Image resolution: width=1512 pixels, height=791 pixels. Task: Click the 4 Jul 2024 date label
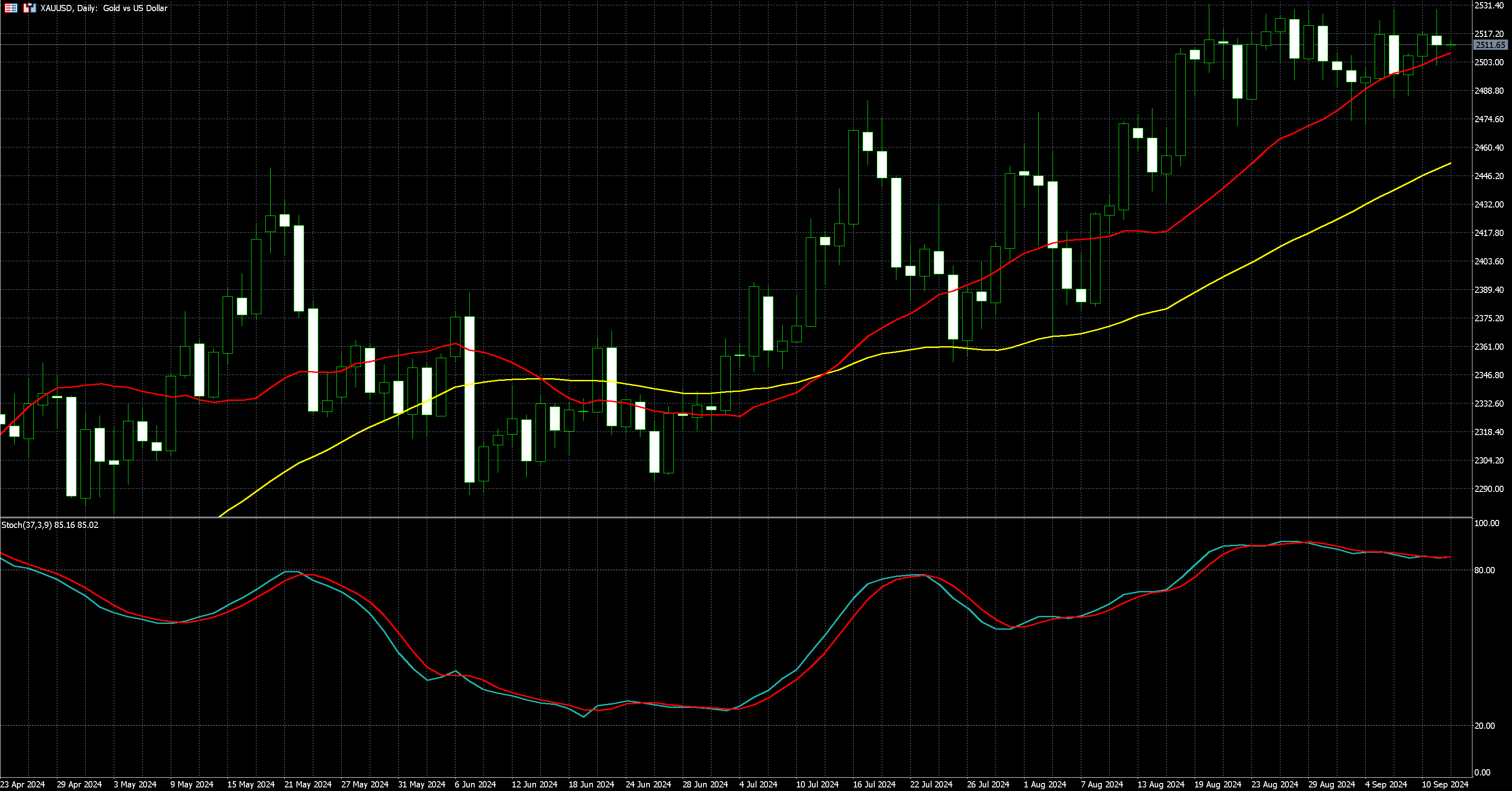(758, 784)
